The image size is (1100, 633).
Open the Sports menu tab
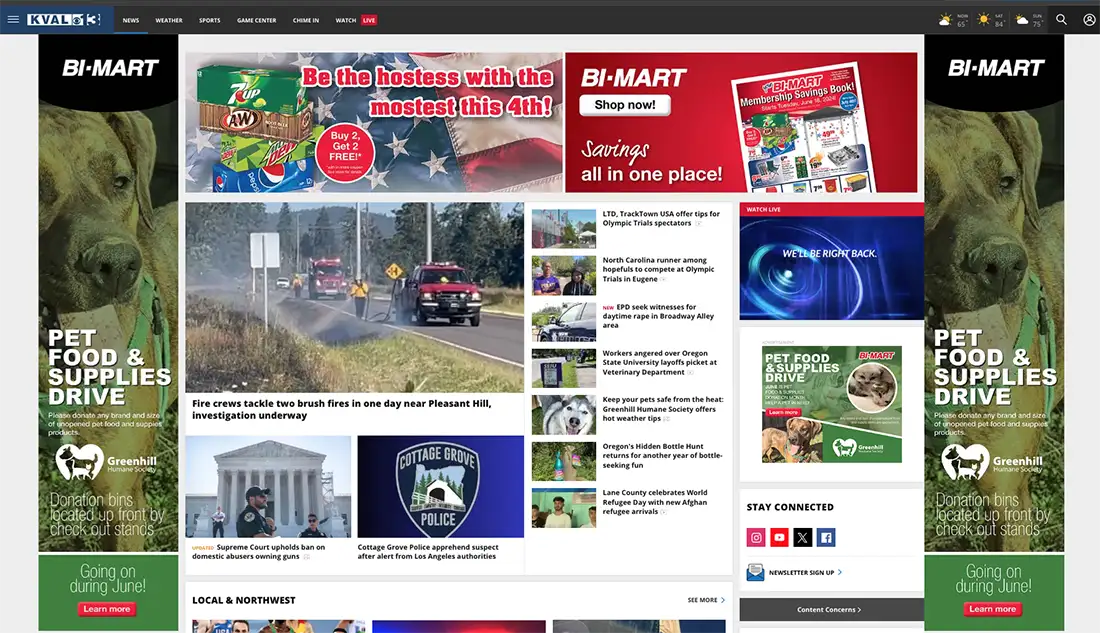(210, 20)
